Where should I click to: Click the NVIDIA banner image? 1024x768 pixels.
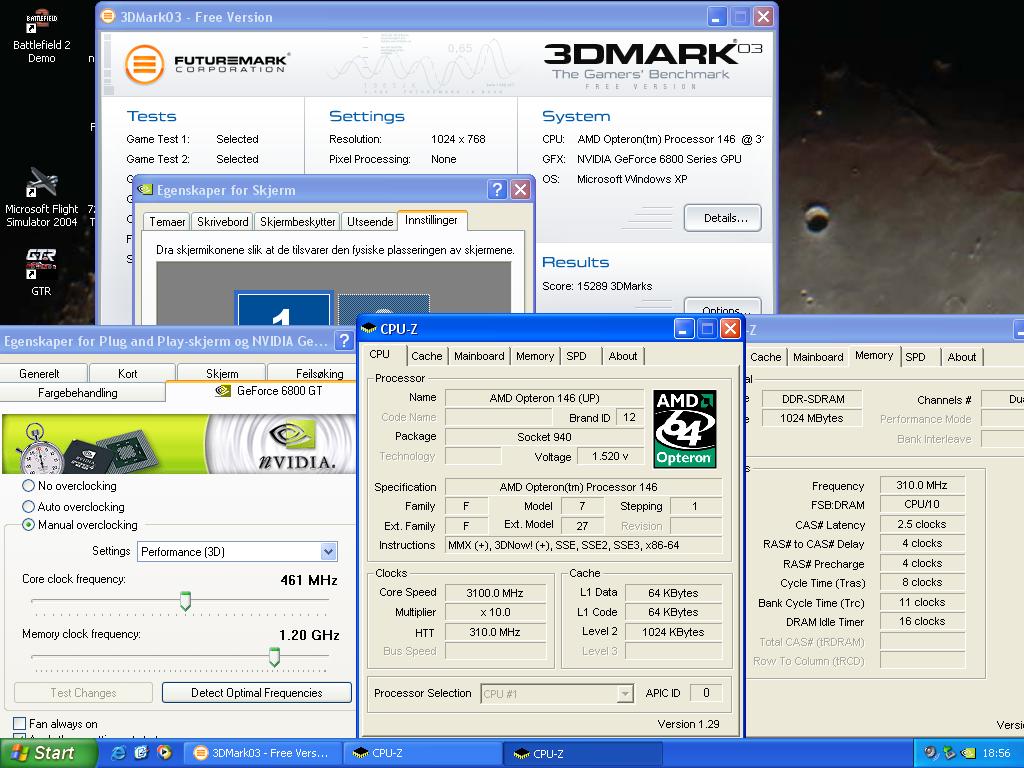179,443
